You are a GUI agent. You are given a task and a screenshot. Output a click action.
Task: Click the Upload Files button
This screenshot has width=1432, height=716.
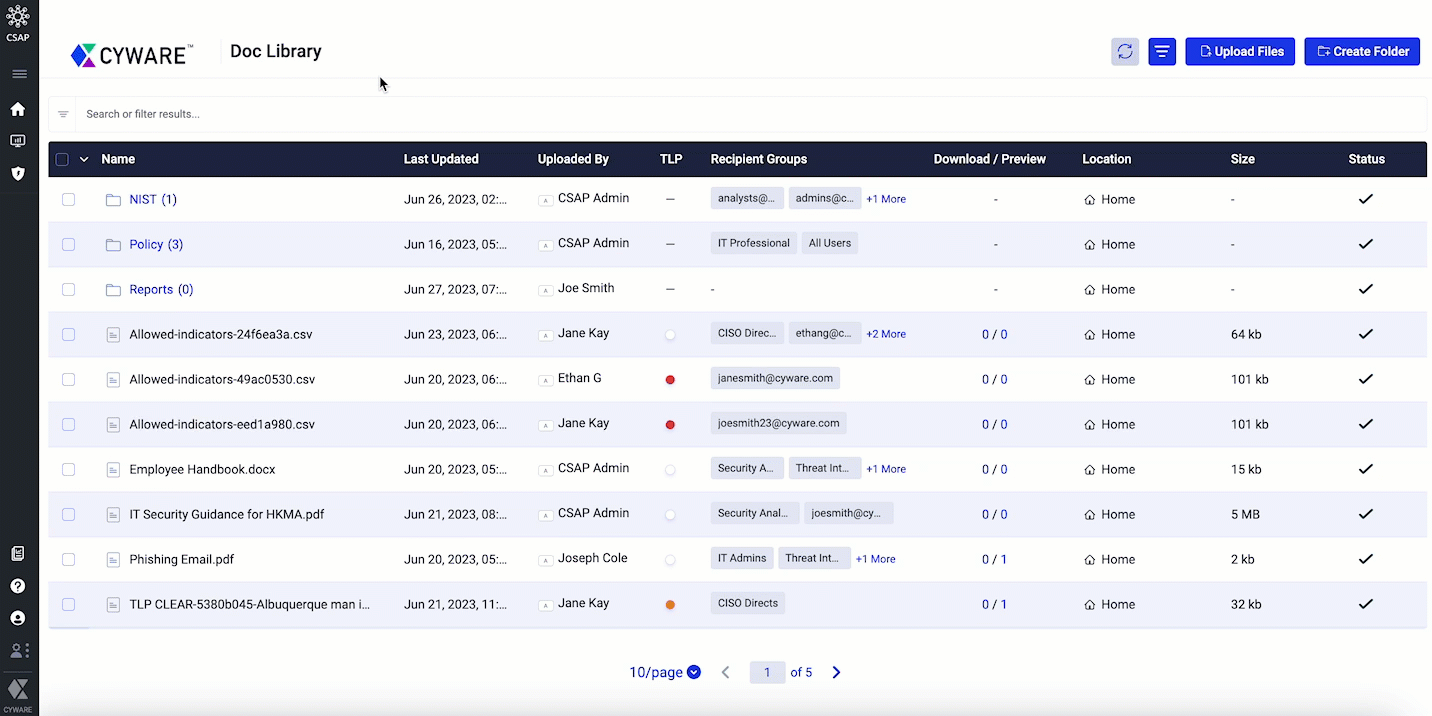click(1240, 52)
